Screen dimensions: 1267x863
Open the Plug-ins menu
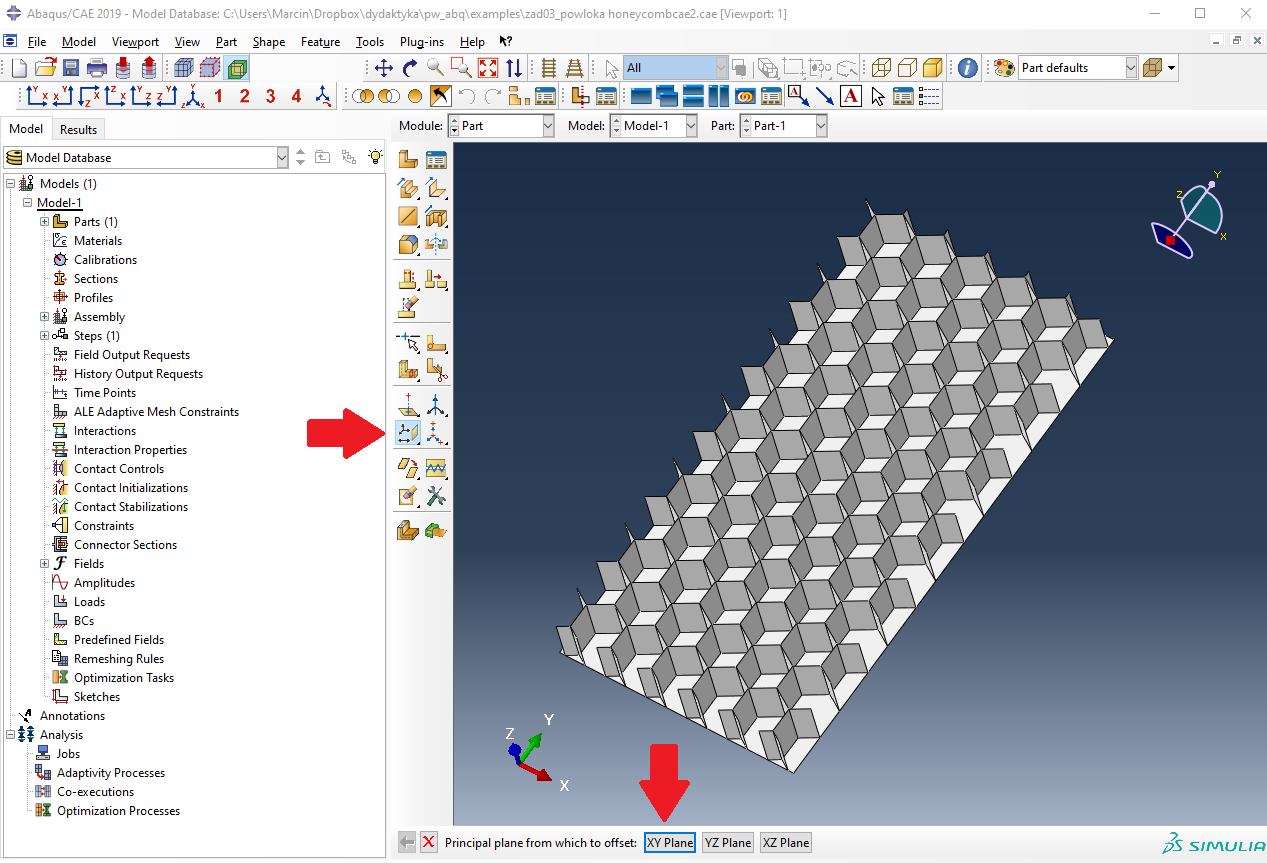click(x=421, y=42)
